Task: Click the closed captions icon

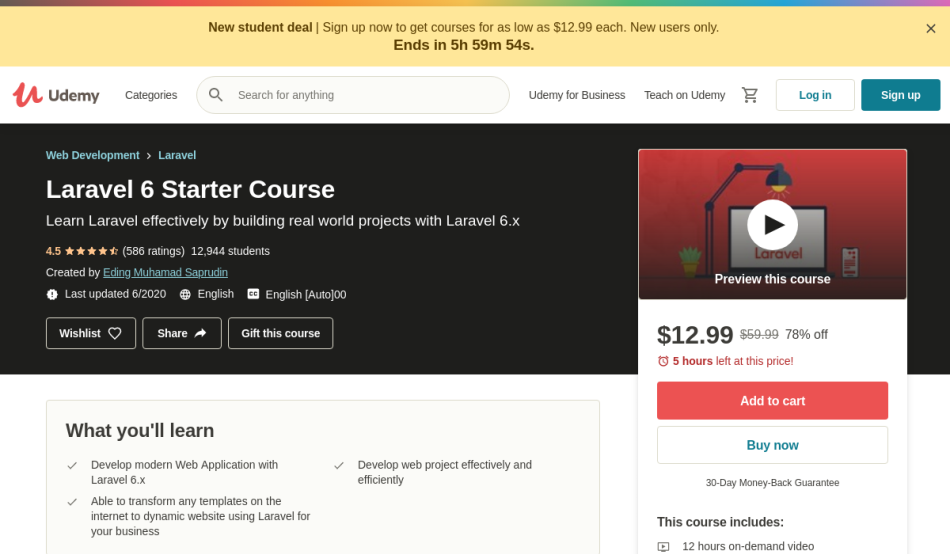Action: (x=253, y=294)
